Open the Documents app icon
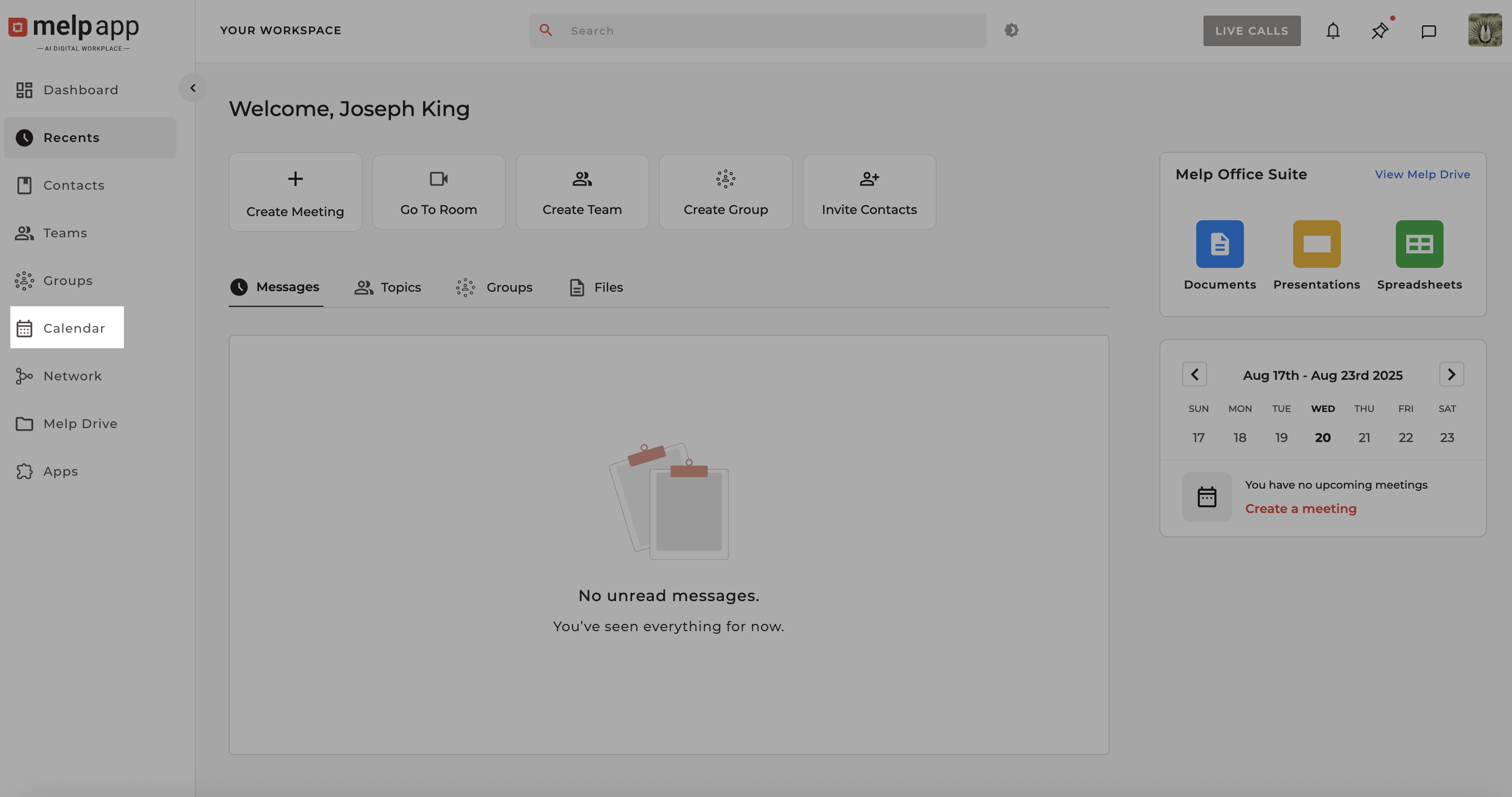Image resolution: width=1512 pixels, height=797 pixels. (1220, 244)
